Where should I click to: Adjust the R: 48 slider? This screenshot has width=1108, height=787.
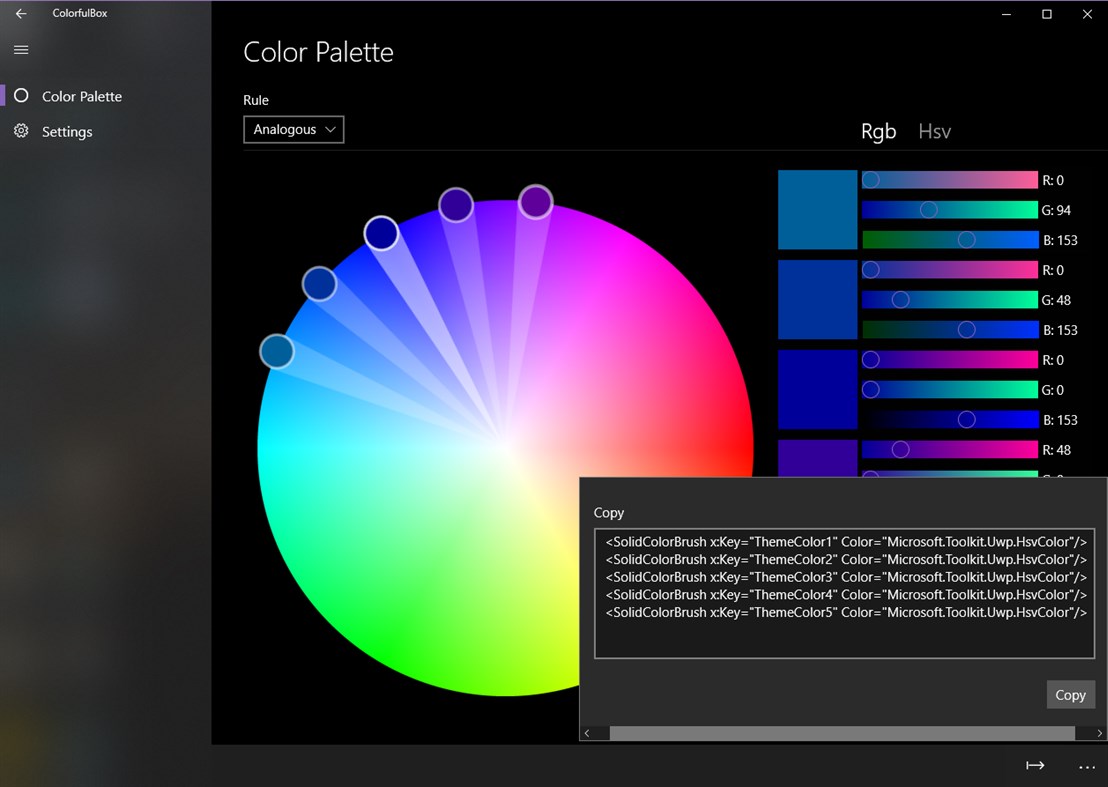click(x=950, y=449)
